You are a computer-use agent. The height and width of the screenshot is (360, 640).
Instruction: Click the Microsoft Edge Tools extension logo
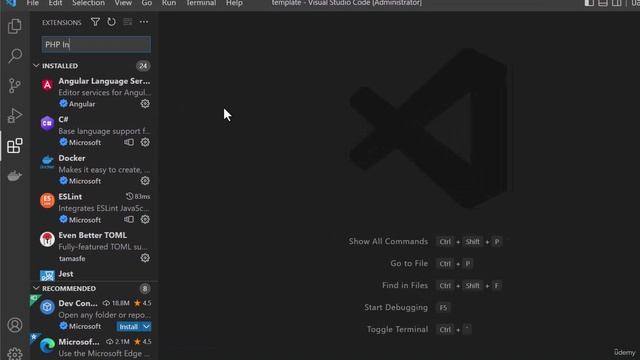click(x=47, y=346)
